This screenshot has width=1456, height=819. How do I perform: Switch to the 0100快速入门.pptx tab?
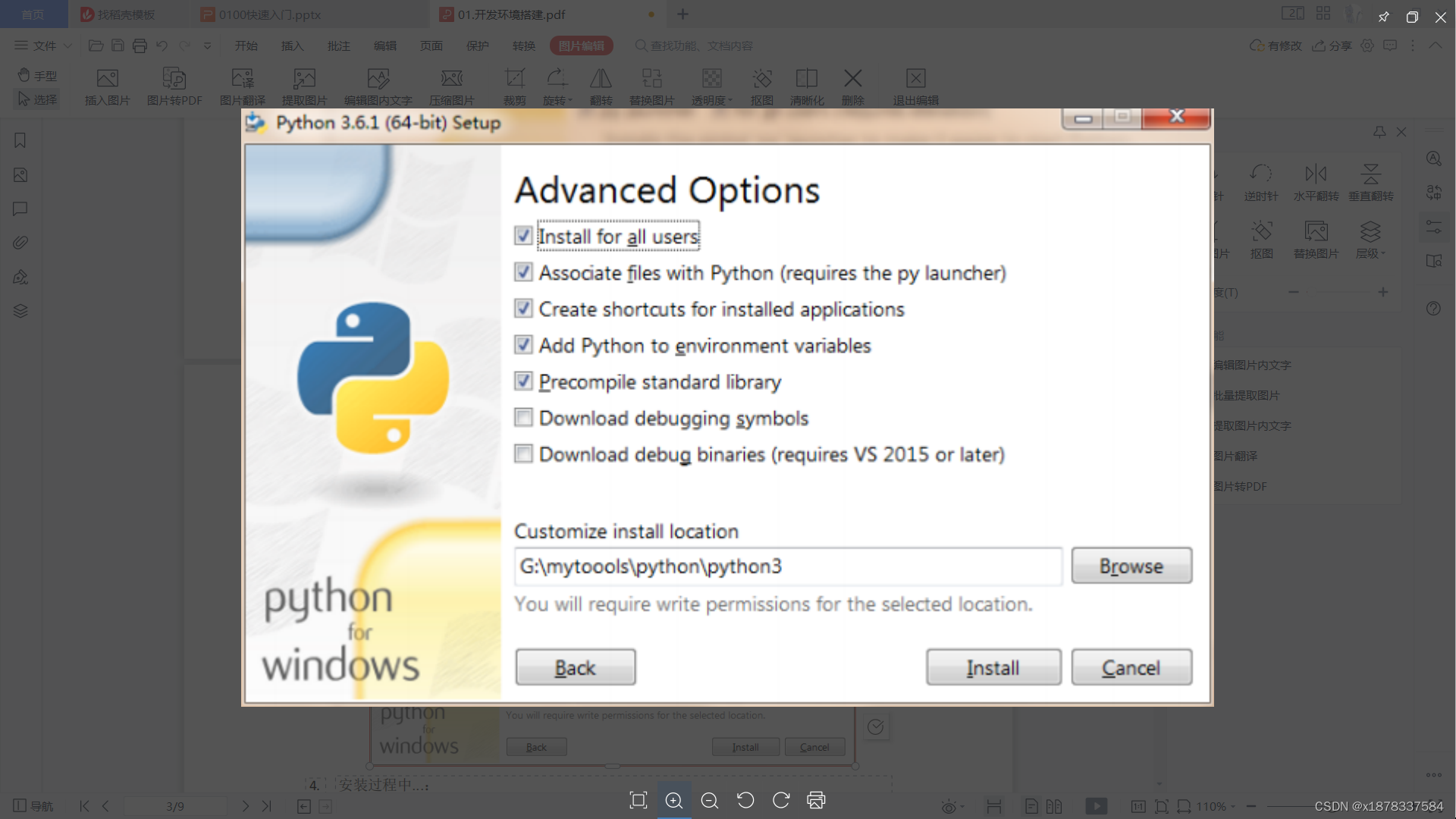(x=269, y=14)
